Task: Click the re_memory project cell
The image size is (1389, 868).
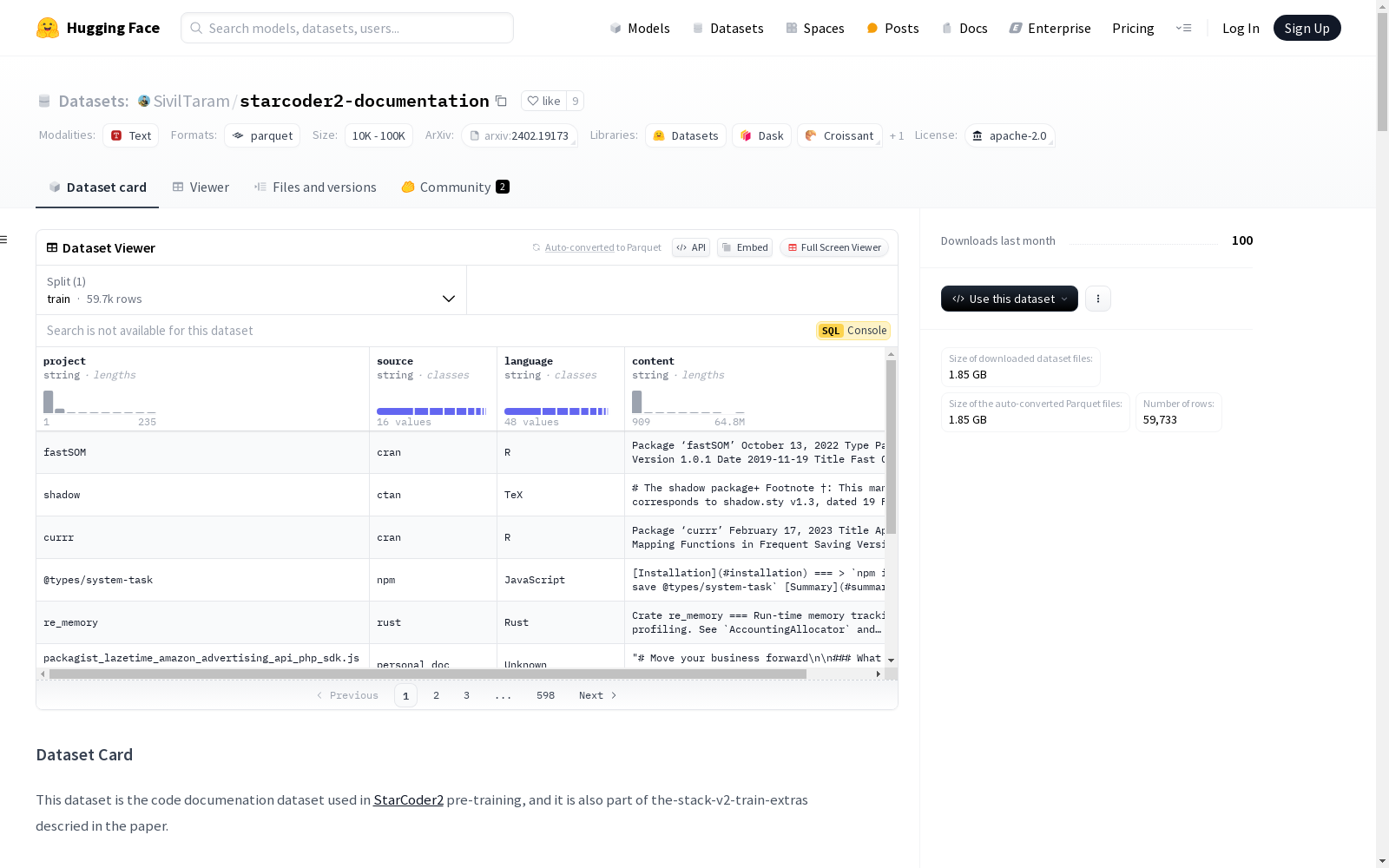Action: 202,622
